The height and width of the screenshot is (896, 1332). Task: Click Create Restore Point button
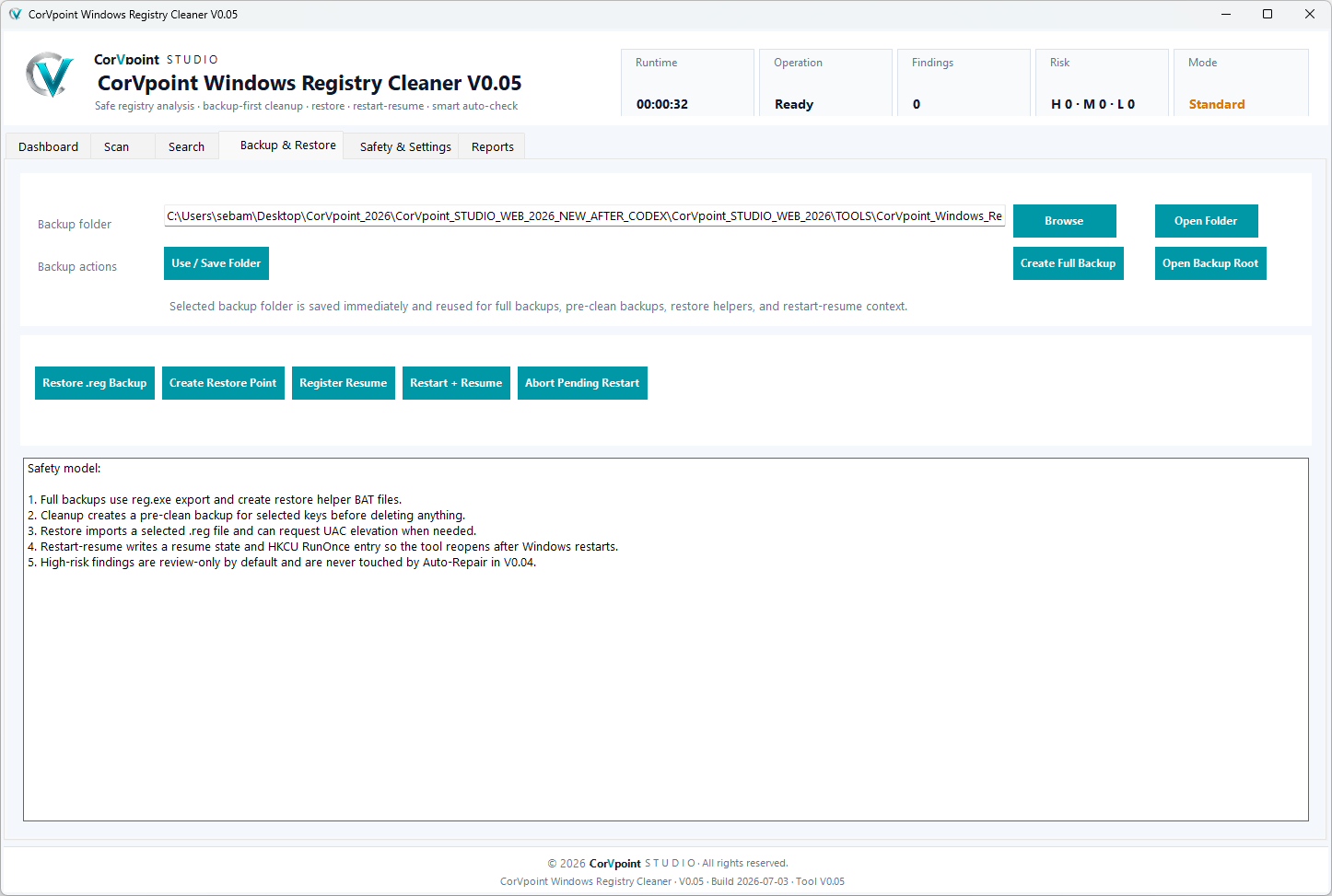[x=223, y=383]
